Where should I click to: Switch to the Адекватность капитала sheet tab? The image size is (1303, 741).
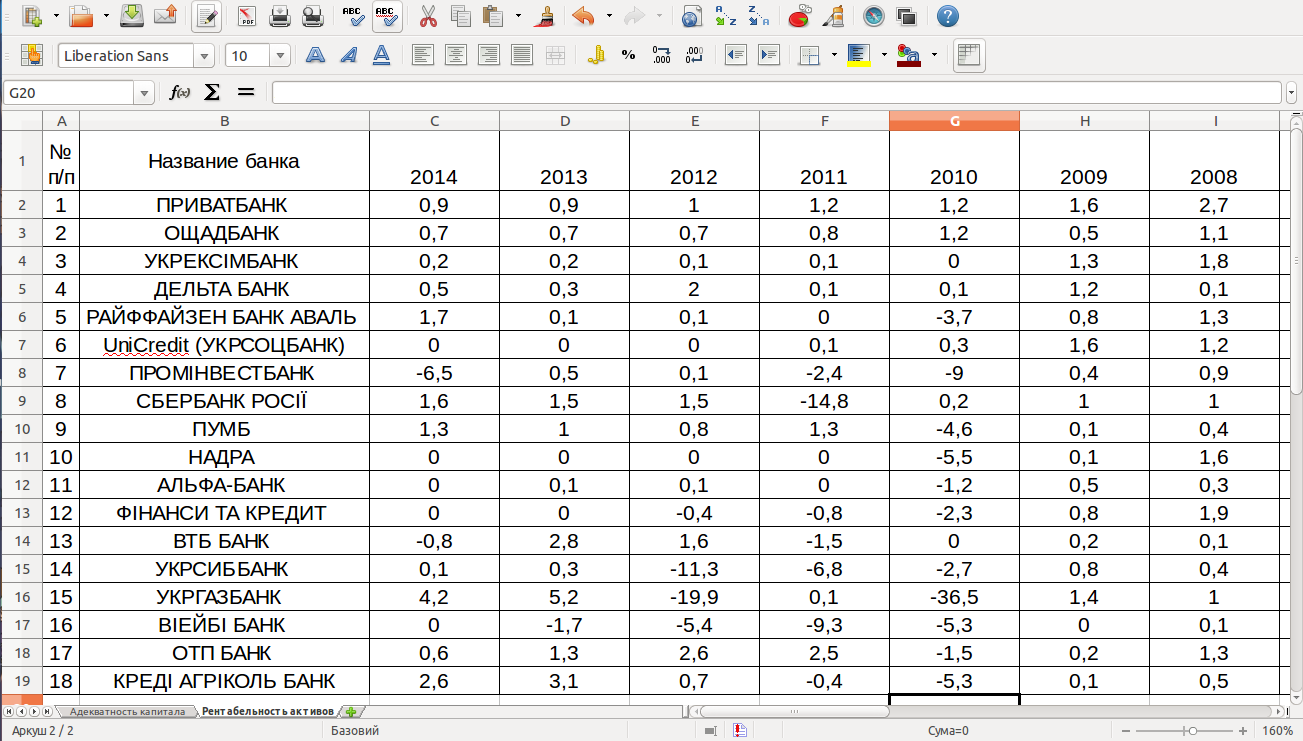(128, 712)
